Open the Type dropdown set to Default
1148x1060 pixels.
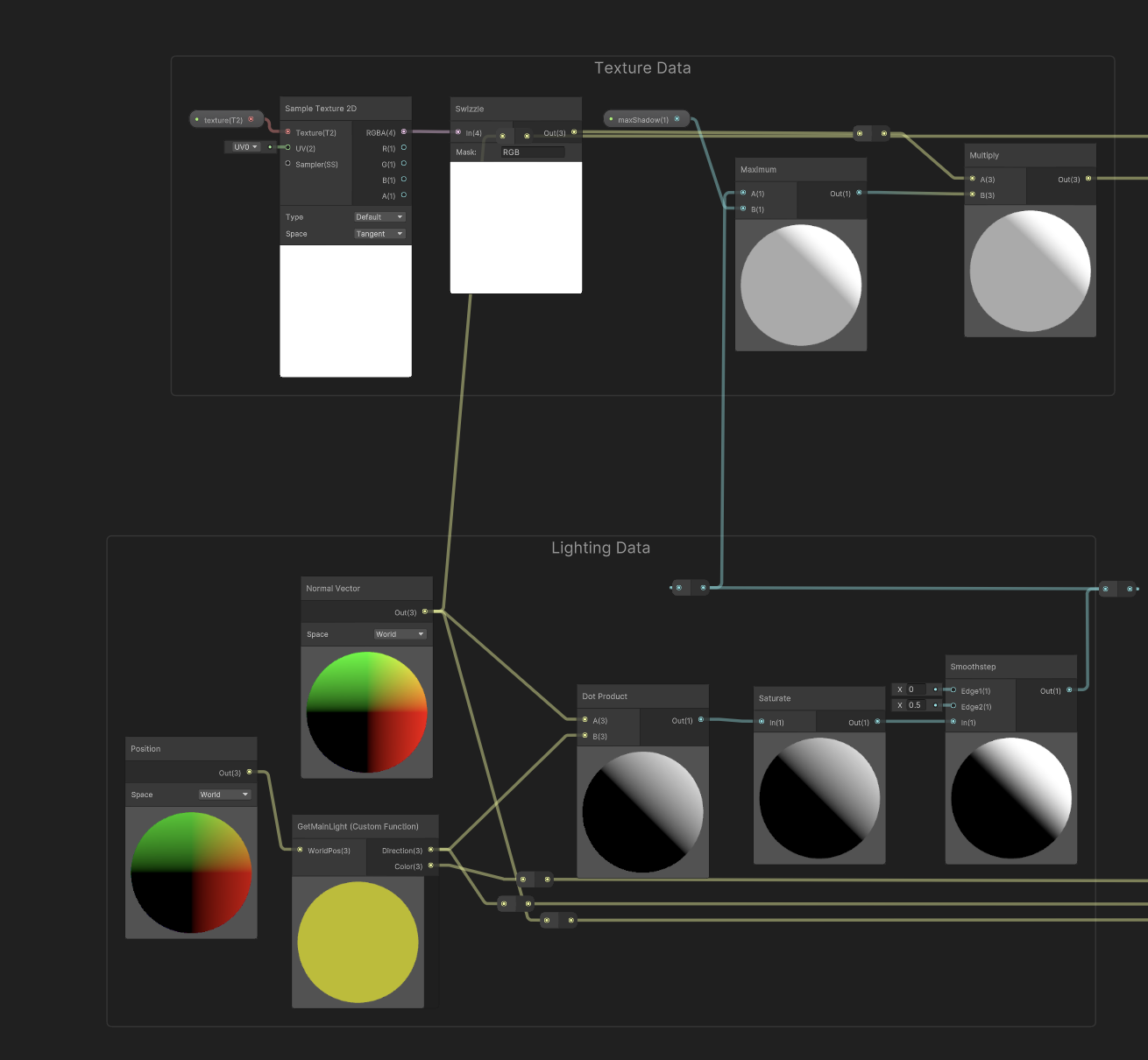(379, 216)
